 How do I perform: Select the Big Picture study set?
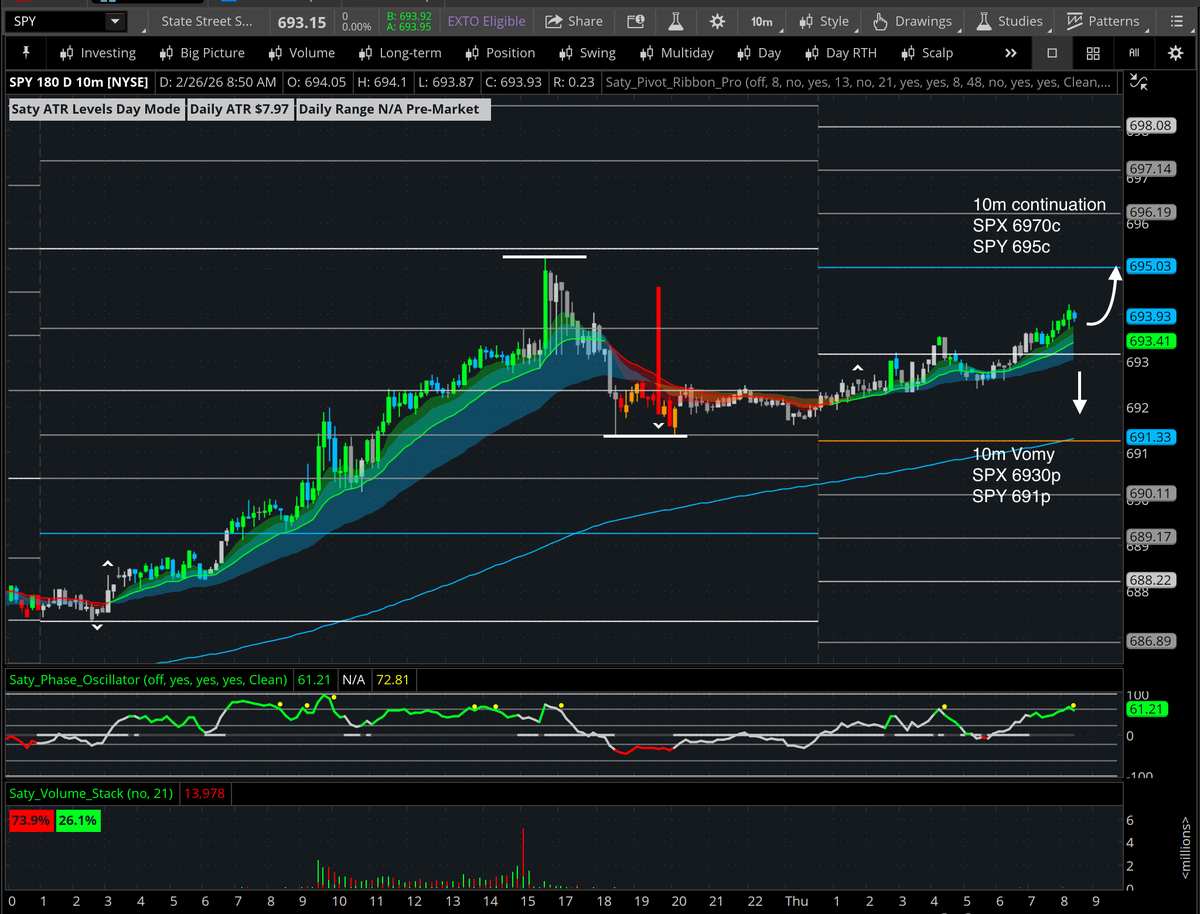coord(202,53)
